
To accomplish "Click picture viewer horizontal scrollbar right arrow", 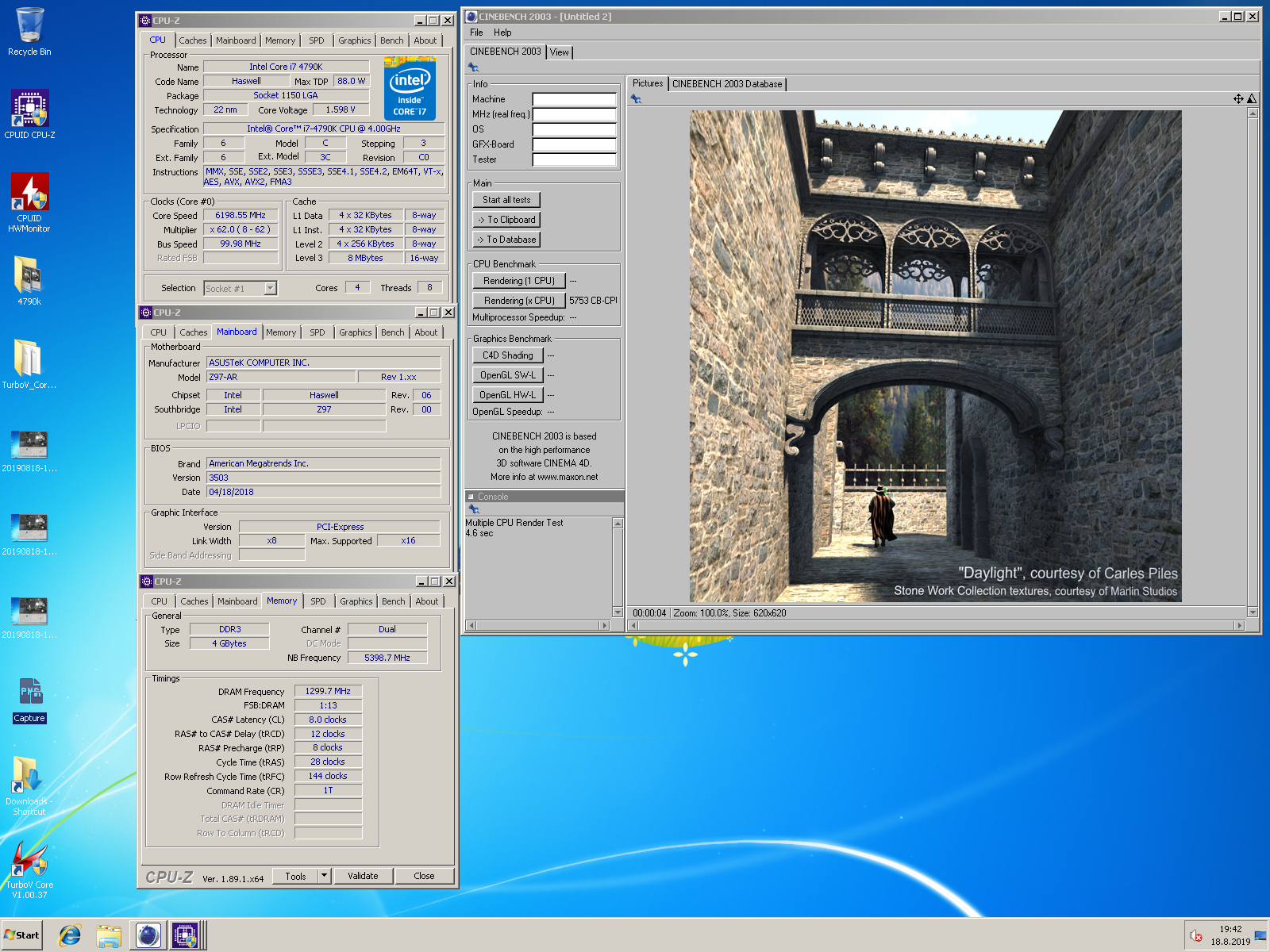I will point(1240,626).
